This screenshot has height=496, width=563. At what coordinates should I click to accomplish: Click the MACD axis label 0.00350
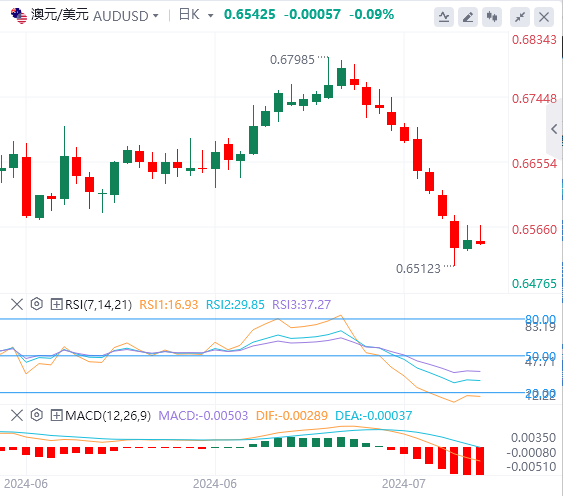pos(534,438)
